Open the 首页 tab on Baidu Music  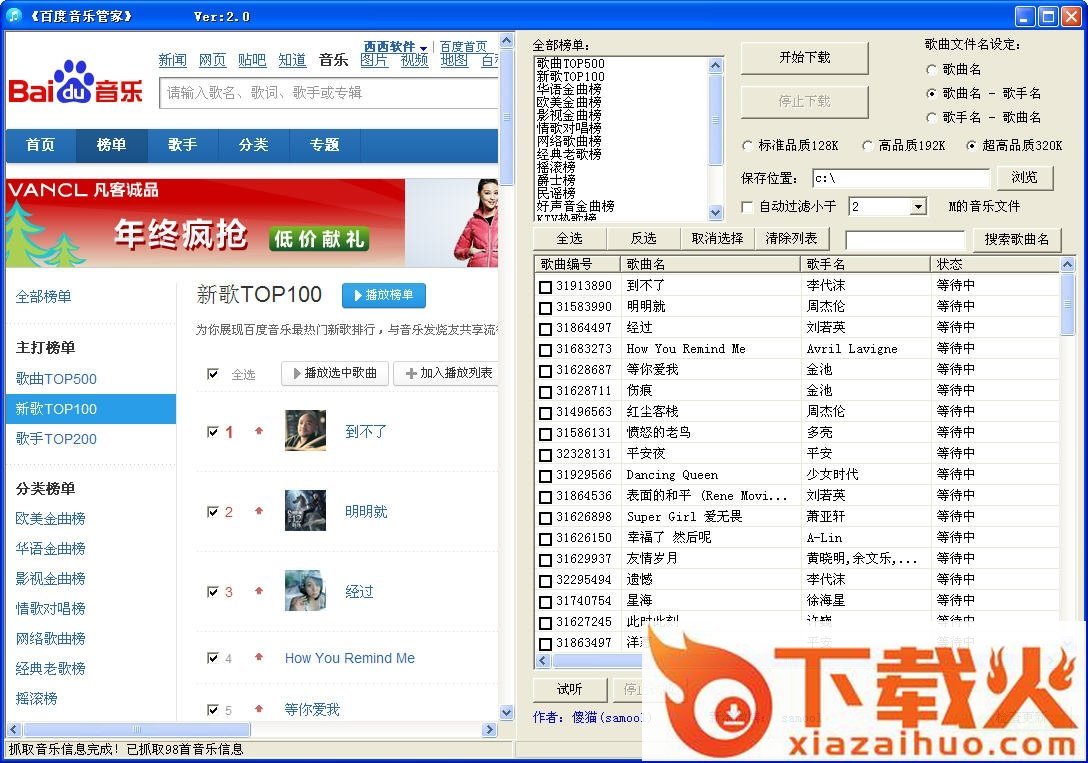[x=41, y=145]
